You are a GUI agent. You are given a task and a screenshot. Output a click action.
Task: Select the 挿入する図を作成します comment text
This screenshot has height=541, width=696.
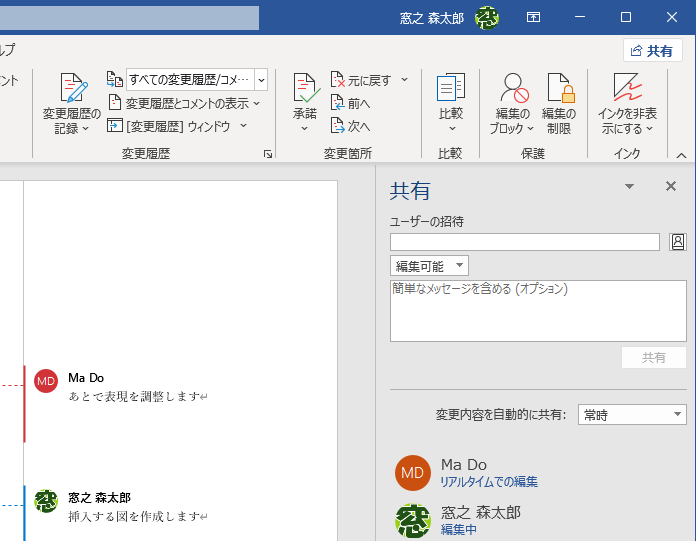(x=134, y=516)
